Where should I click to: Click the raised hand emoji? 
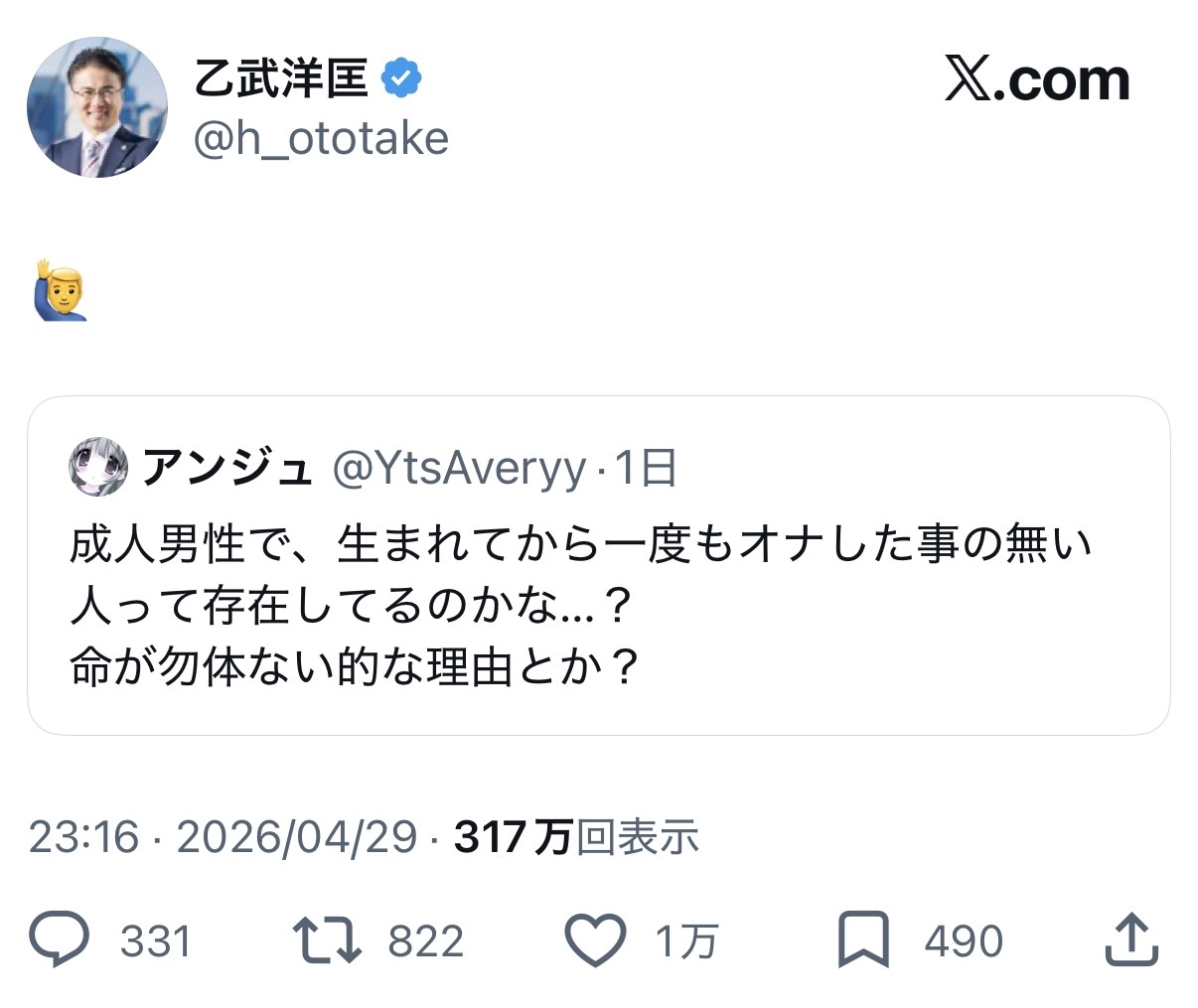click(61, 290)
